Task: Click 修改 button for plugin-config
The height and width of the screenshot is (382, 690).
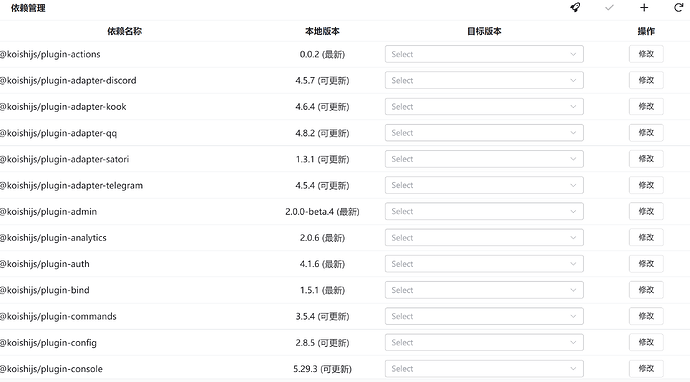Action: [x=646, y=342]
